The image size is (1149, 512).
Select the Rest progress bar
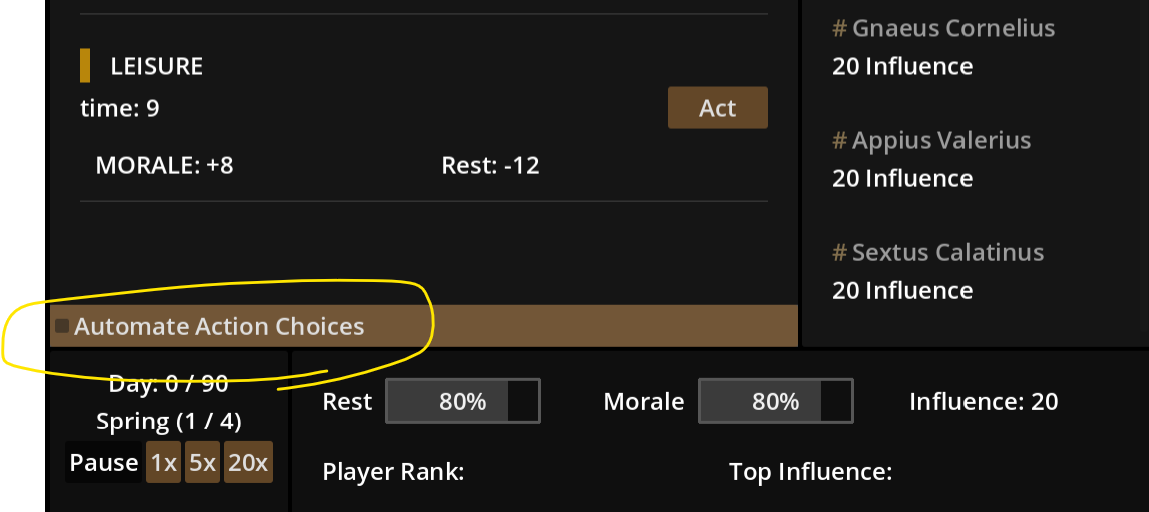(463, 401)
